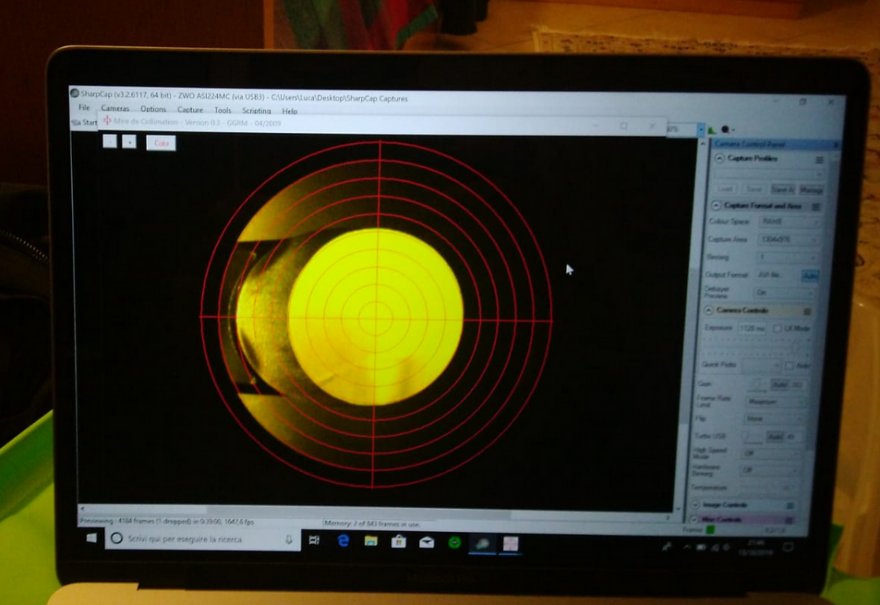Open the Mail app from the taskbar
880x605 pixels.
point(427,542)
